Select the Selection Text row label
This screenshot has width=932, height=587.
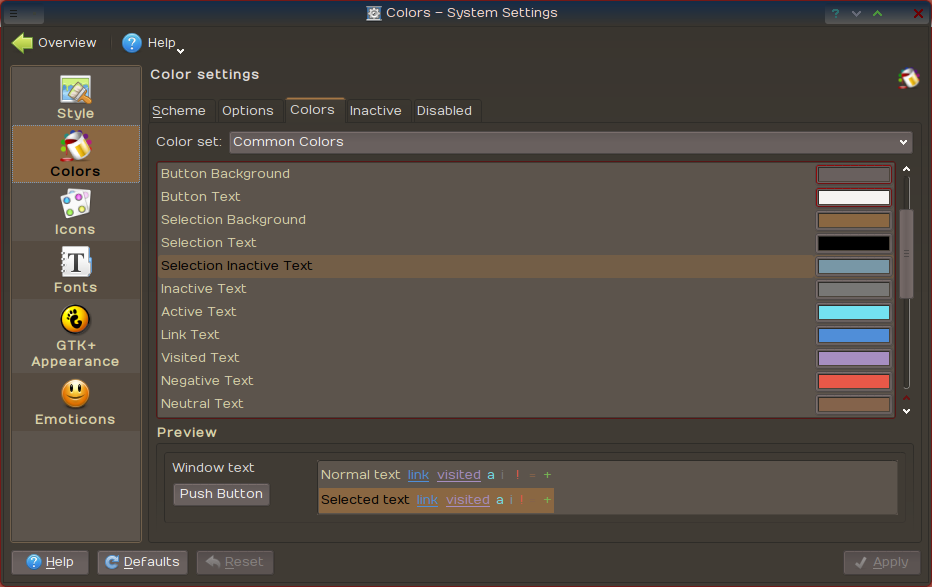click(x=208, y=243)
